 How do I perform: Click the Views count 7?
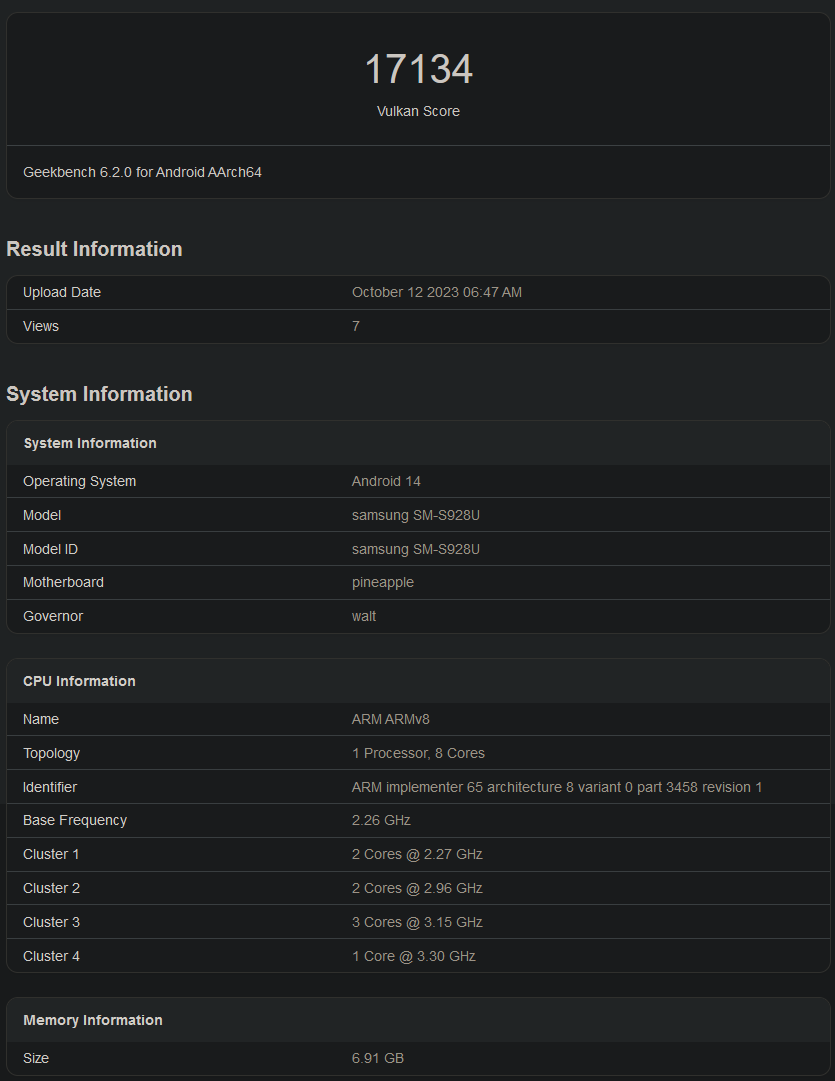pos(356,326)
